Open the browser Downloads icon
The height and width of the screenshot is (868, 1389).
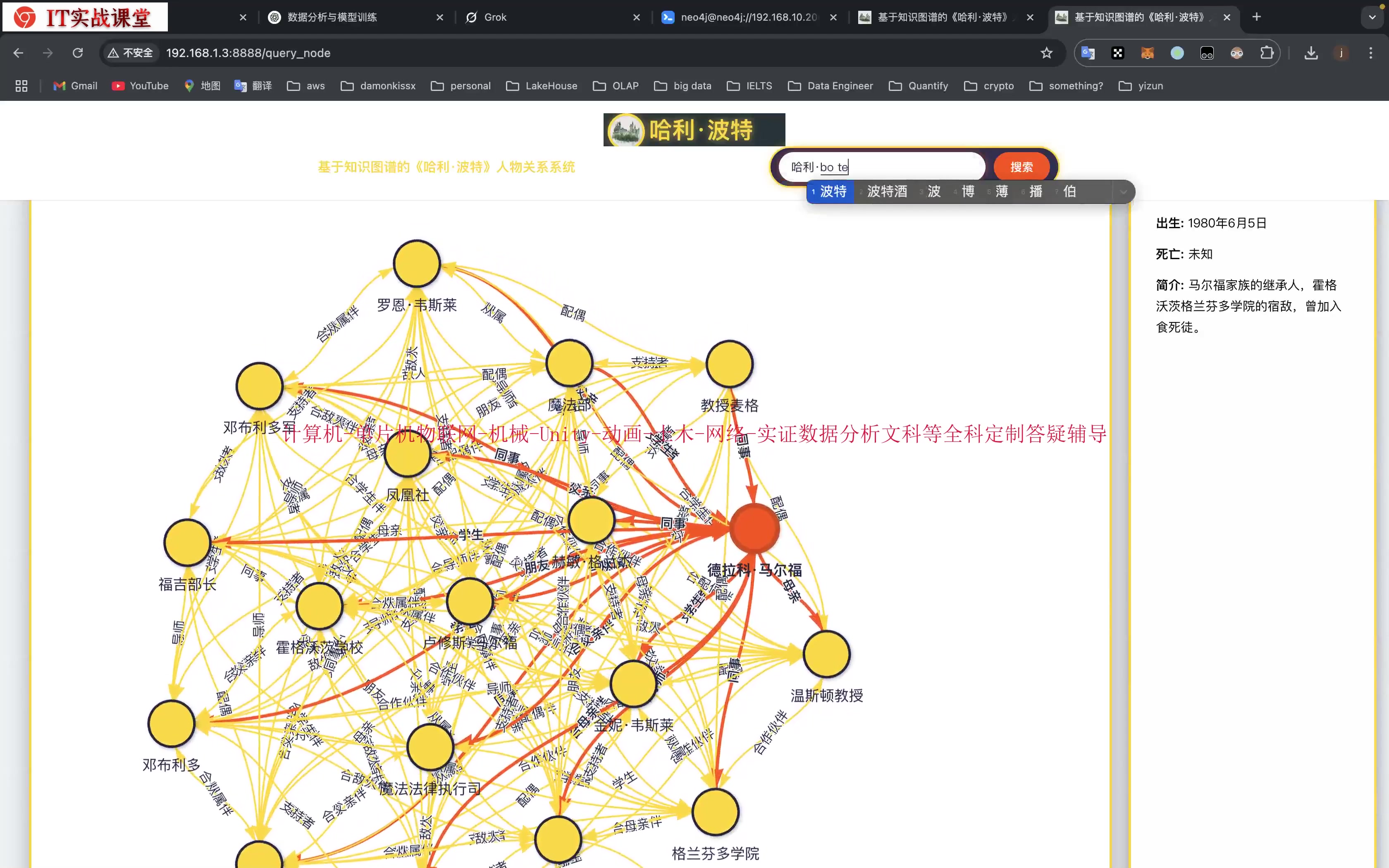click(1311, 53)
